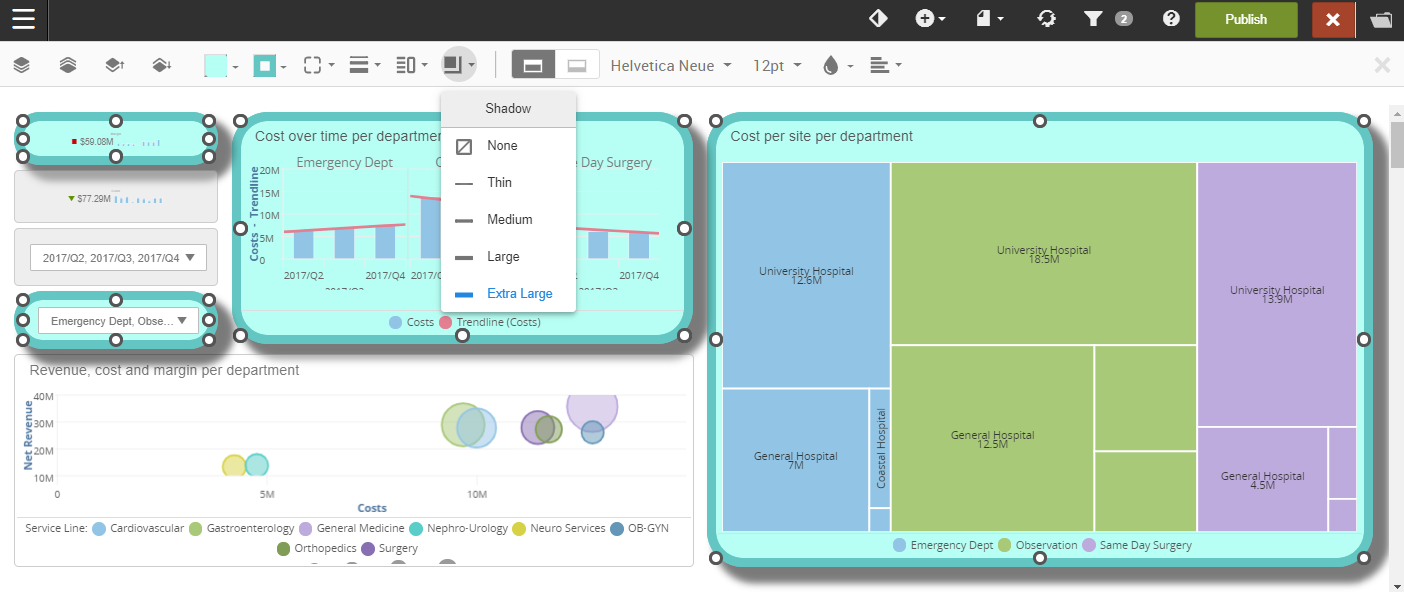This screenshot has height=592, width=1404.
Task: Click the refresh data icon
Action: tap(1046, 19)
